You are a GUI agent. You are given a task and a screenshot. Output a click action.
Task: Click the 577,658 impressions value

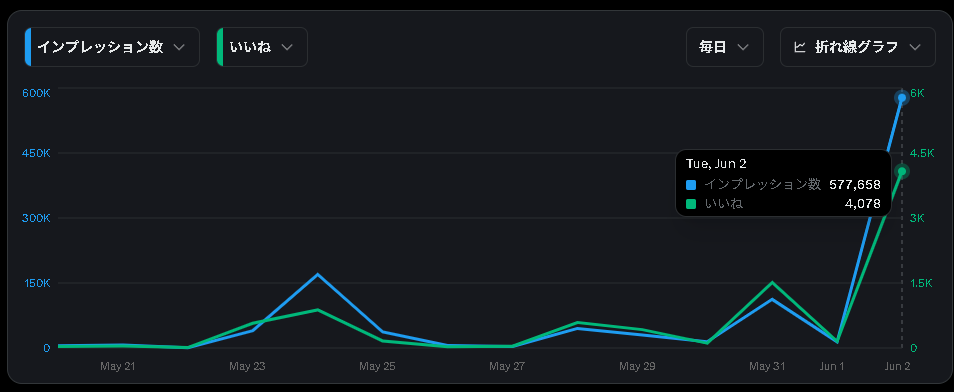[855, 184]
